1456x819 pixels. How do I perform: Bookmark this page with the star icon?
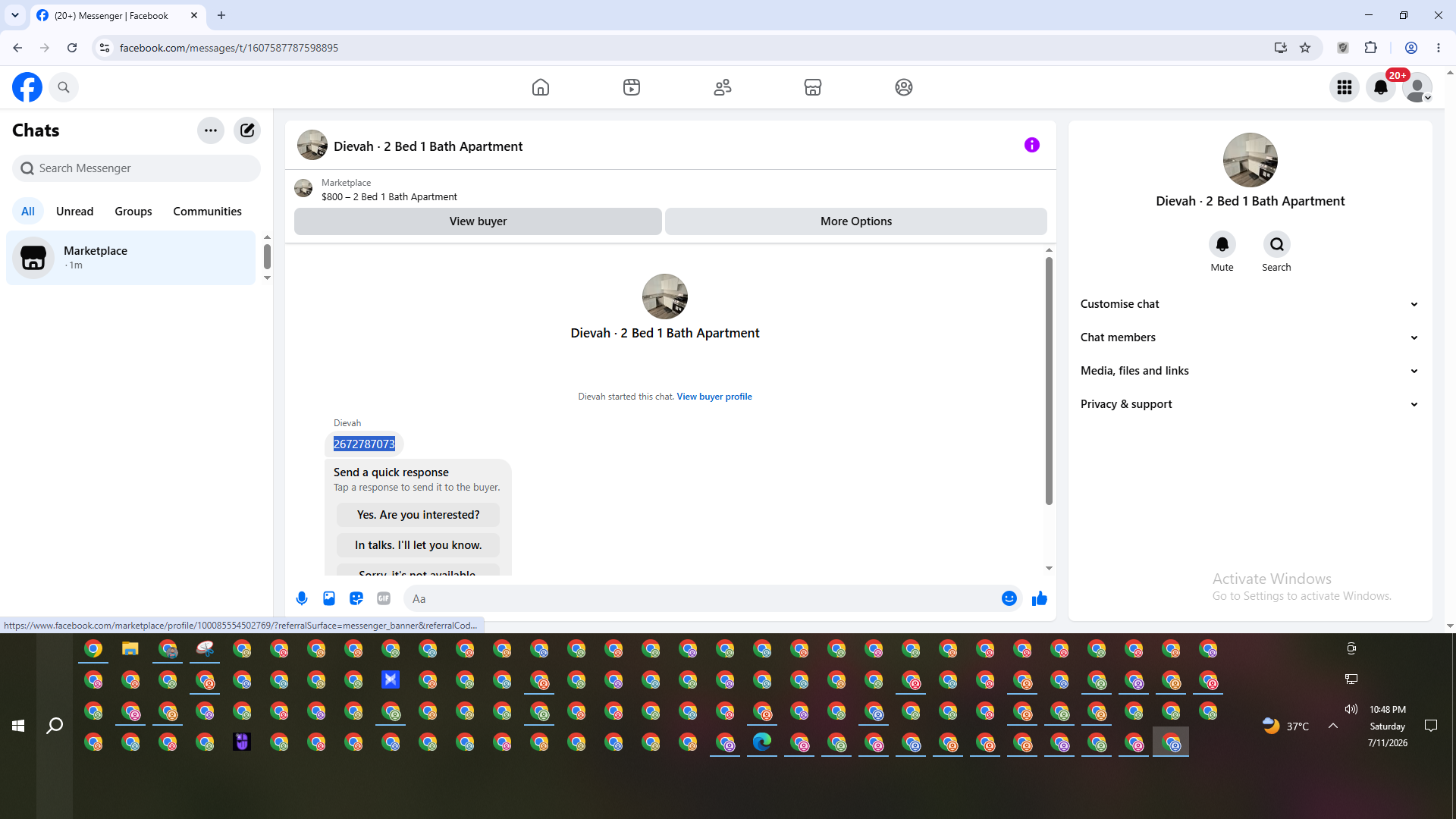[x=1305, y=48]
